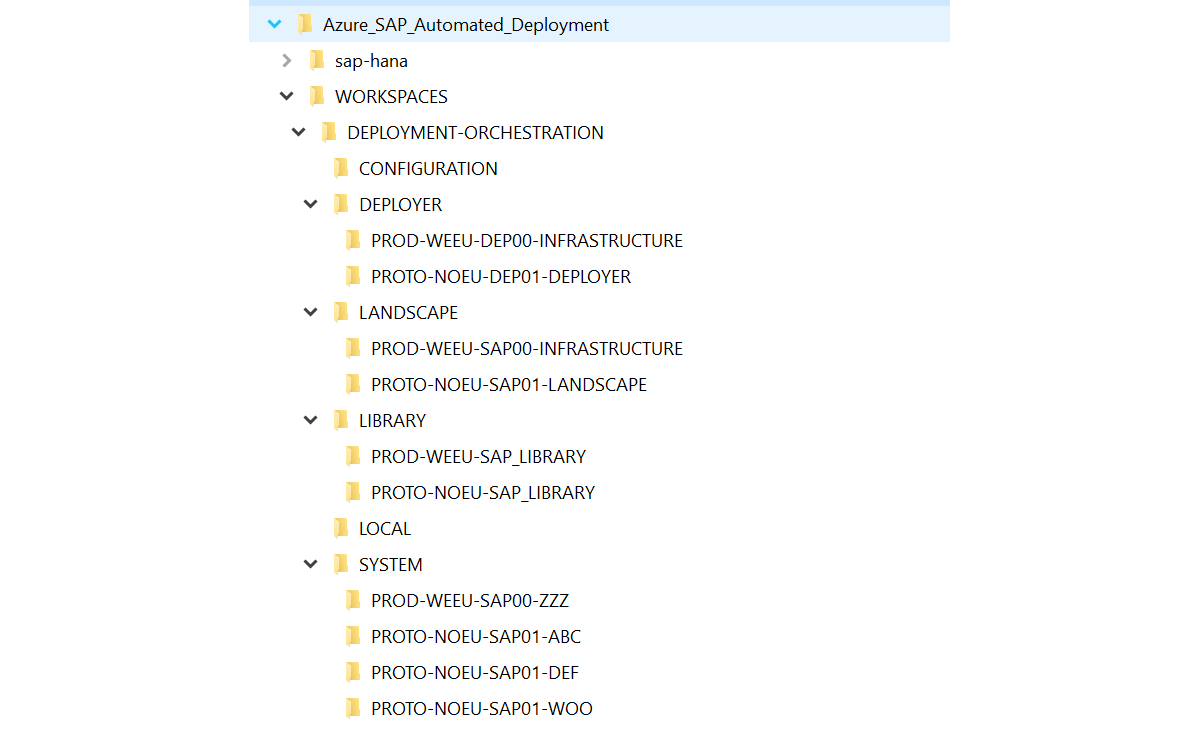This screenshot has height=729, width=1200.
Task: Click the Azure_SAP_Automated_Deployment root folder icon
Action: pos(305,25)
